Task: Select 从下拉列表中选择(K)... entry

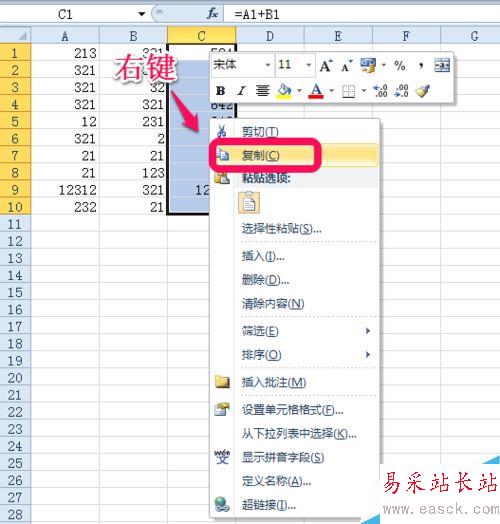Action: tap(295, 434)
